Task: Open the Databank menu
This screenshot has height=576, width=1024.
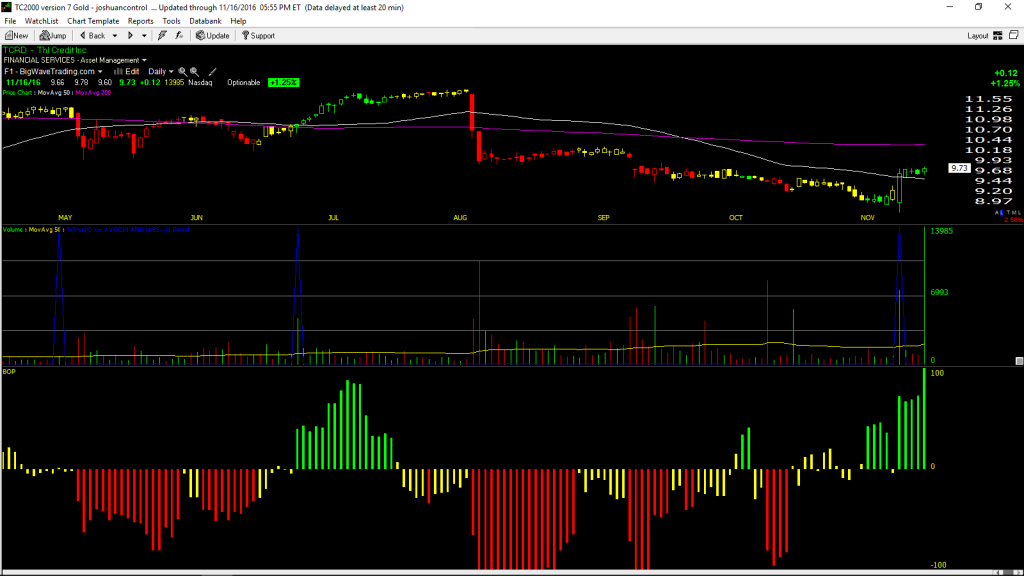Action: click(x=205, y=21)
